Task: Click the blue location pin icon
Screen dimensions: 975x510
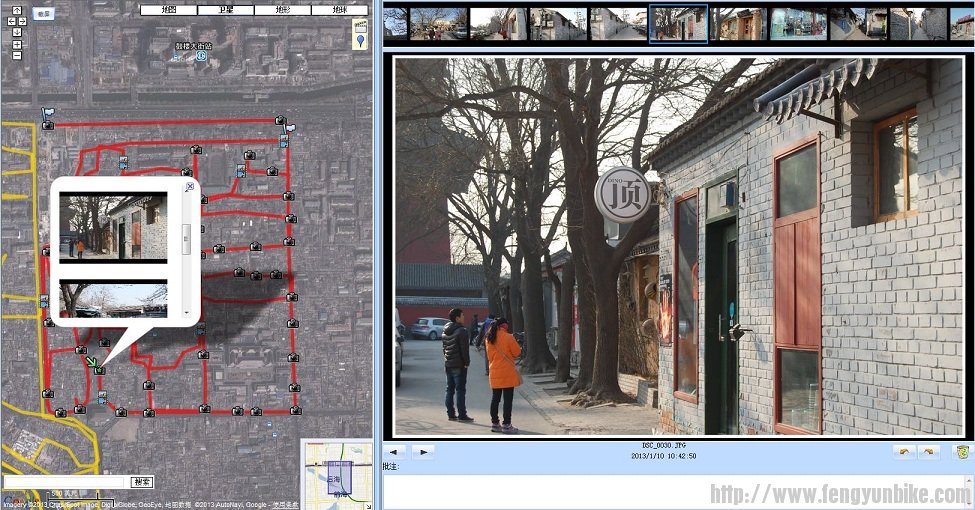Action: (x=359, y=41)
